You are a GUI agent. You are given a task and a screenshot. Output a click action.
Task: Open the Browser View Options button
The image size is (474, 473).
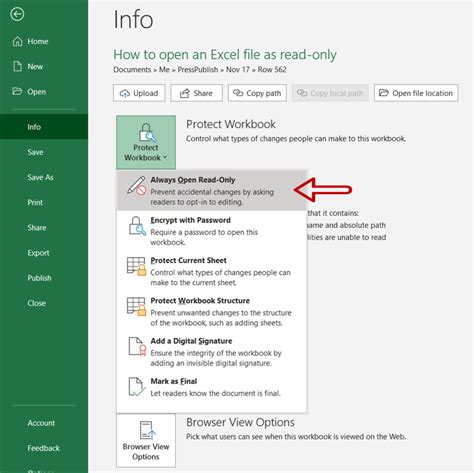(146, 440)
